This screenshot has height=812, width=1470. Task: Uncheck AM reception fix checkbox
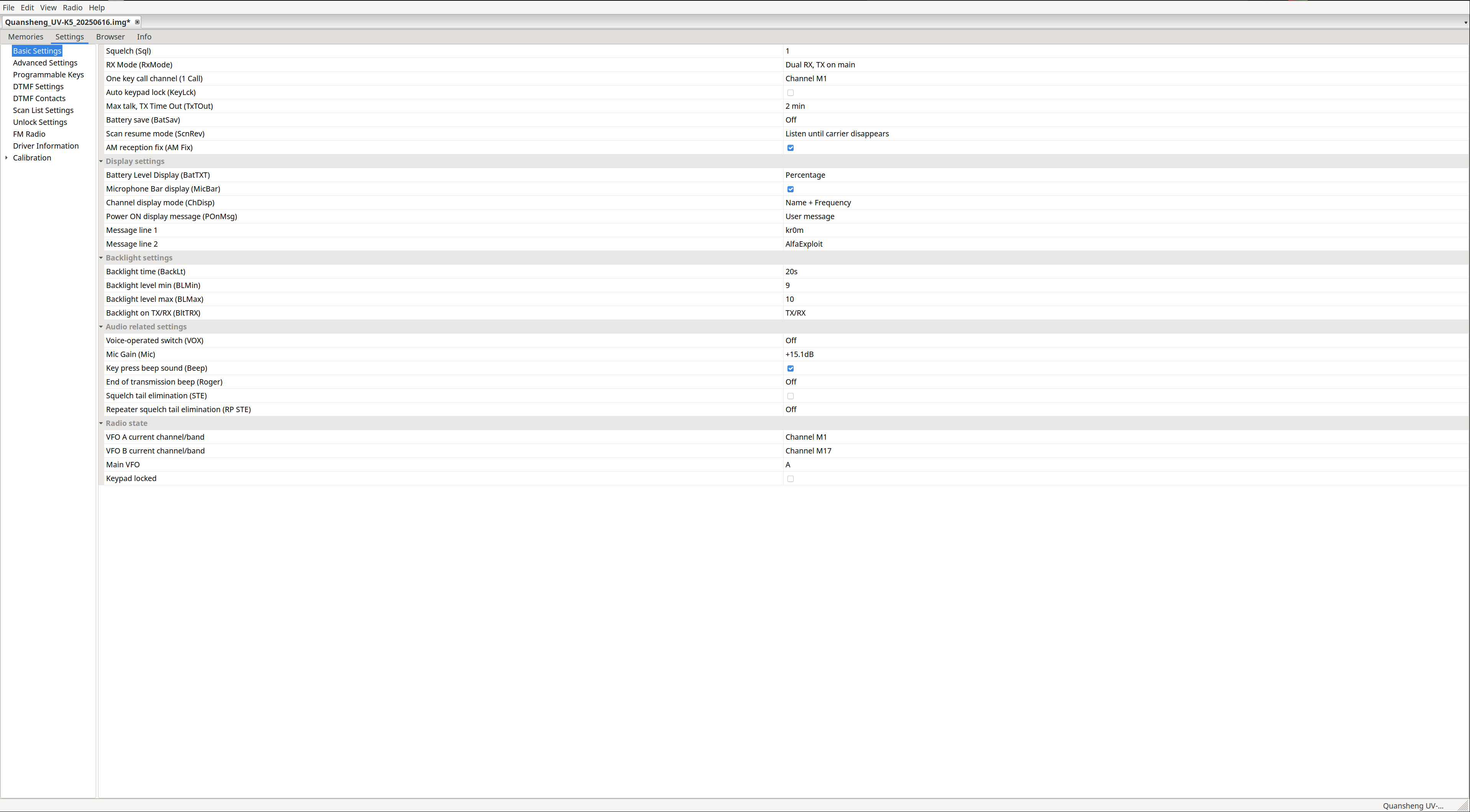791,148
